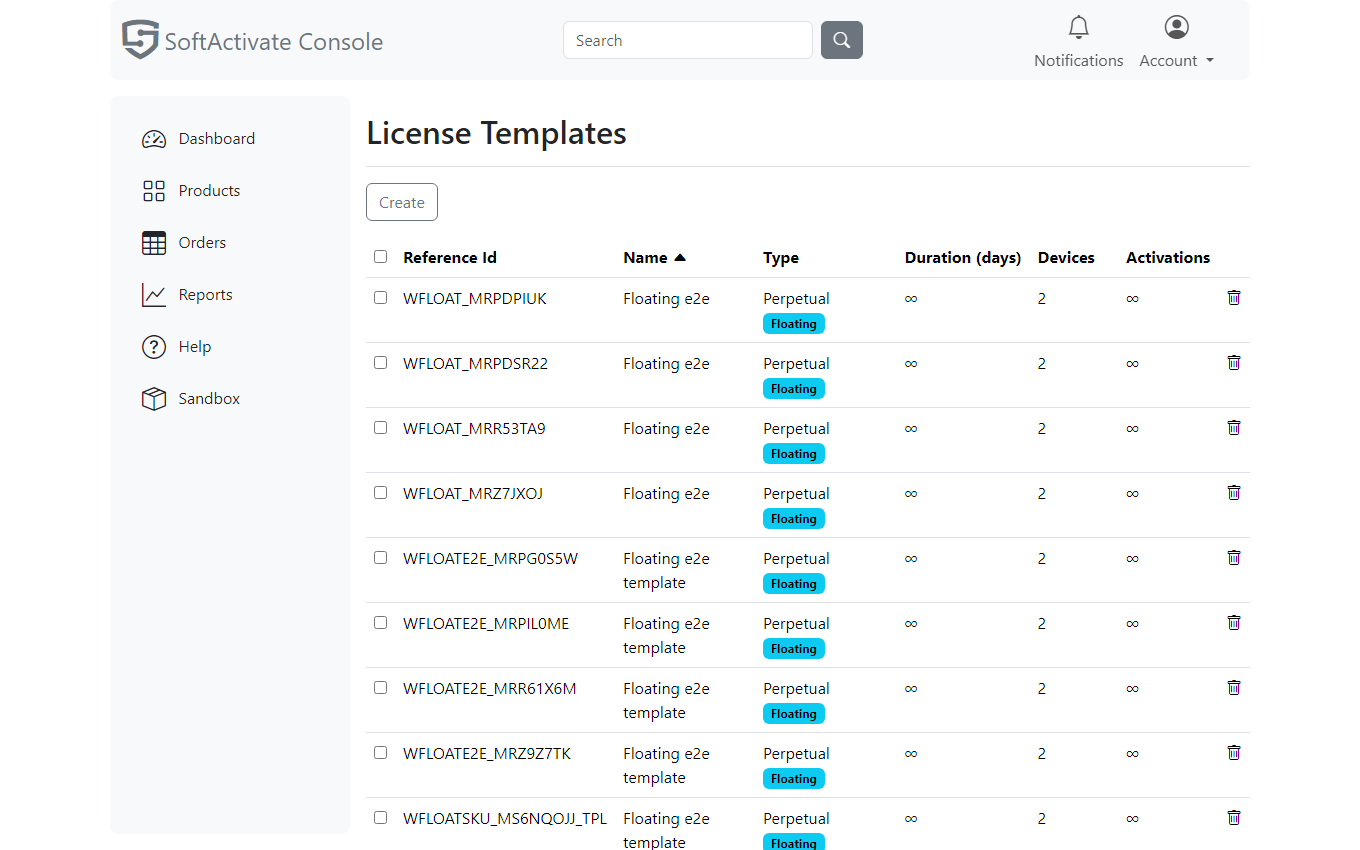Check the box for WFLOAT_MRZ7JXOJ
Viewport: 1360px width, 850px height.
tap(380, 493)
